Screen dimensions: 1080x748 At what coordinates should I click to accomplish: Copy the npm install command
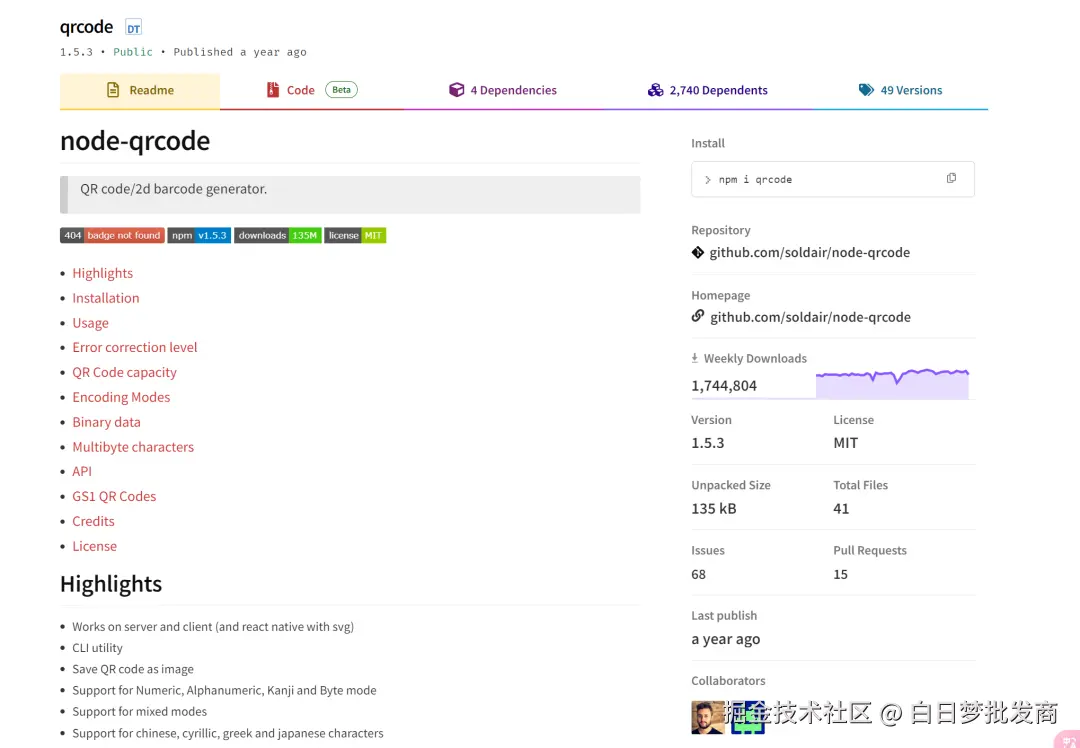[x=951, y=178]
